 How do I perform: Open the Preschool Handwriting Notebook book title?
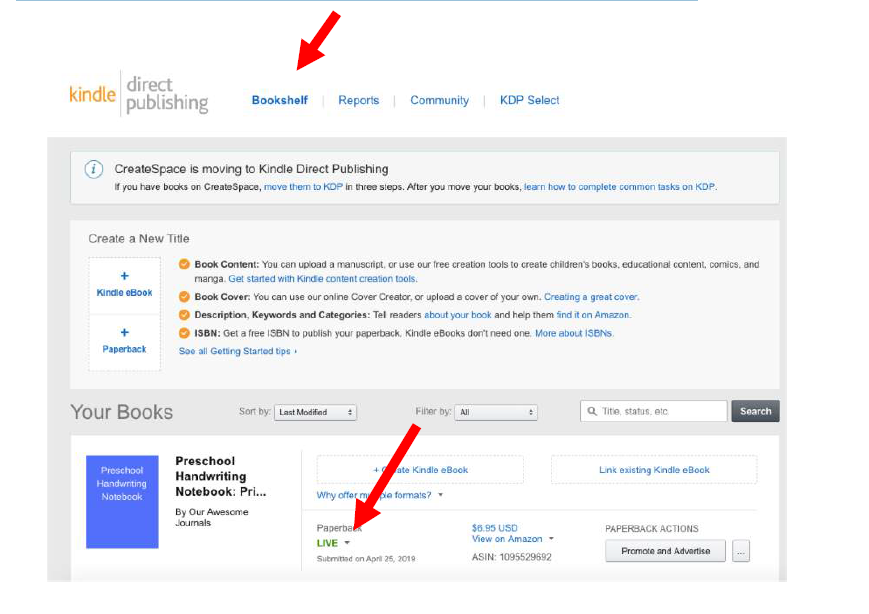[221, 477]
